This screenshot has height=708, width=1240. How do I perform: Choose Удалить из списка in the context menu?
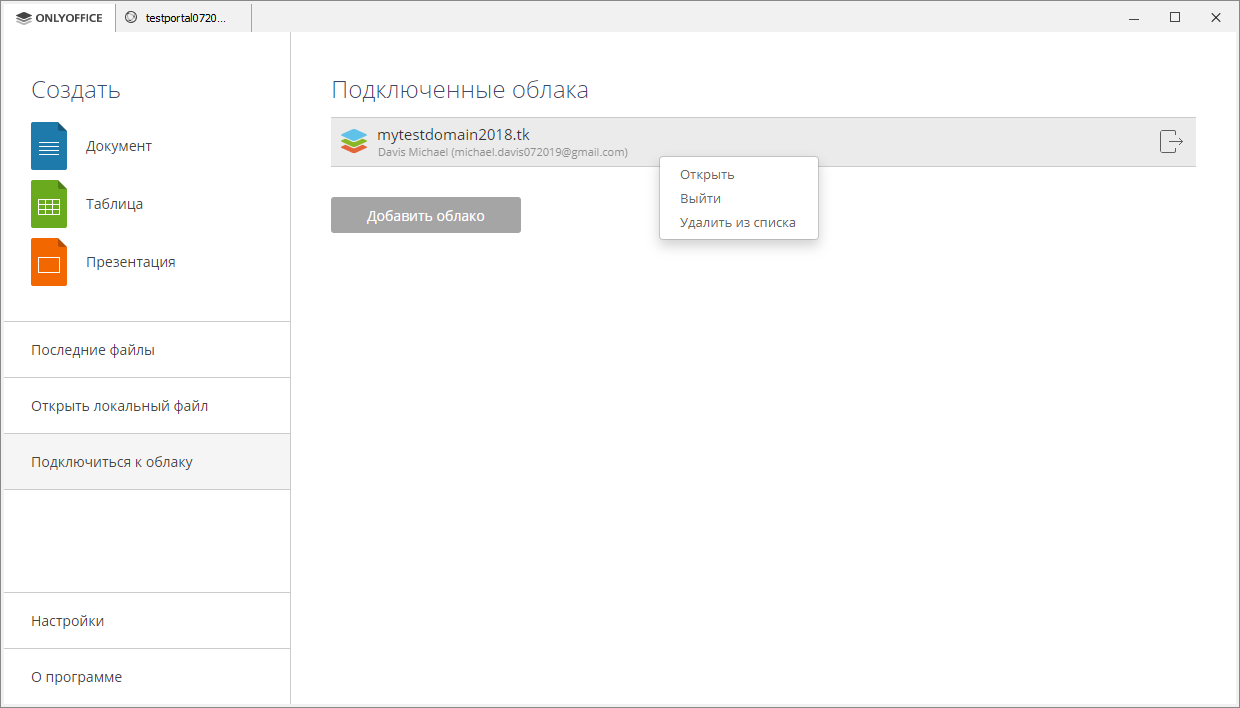(739, 223)
